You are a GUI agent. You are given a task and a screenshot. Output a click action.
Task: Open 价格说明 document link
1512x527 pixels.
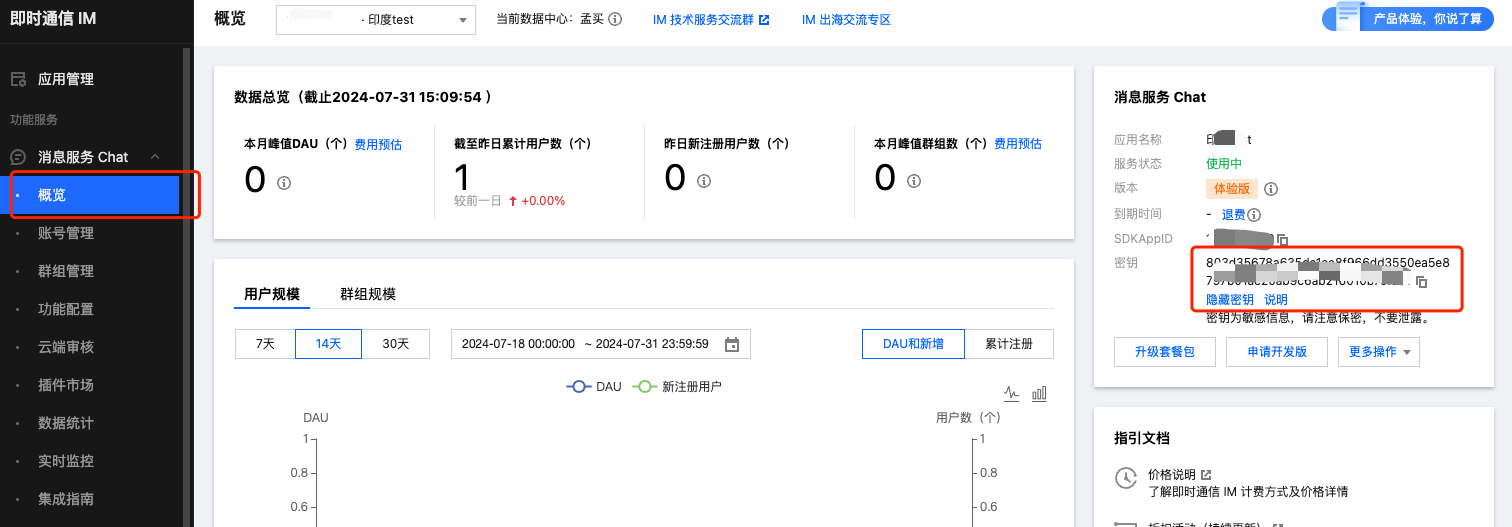pyautogui.click(x=1172, y=474)
